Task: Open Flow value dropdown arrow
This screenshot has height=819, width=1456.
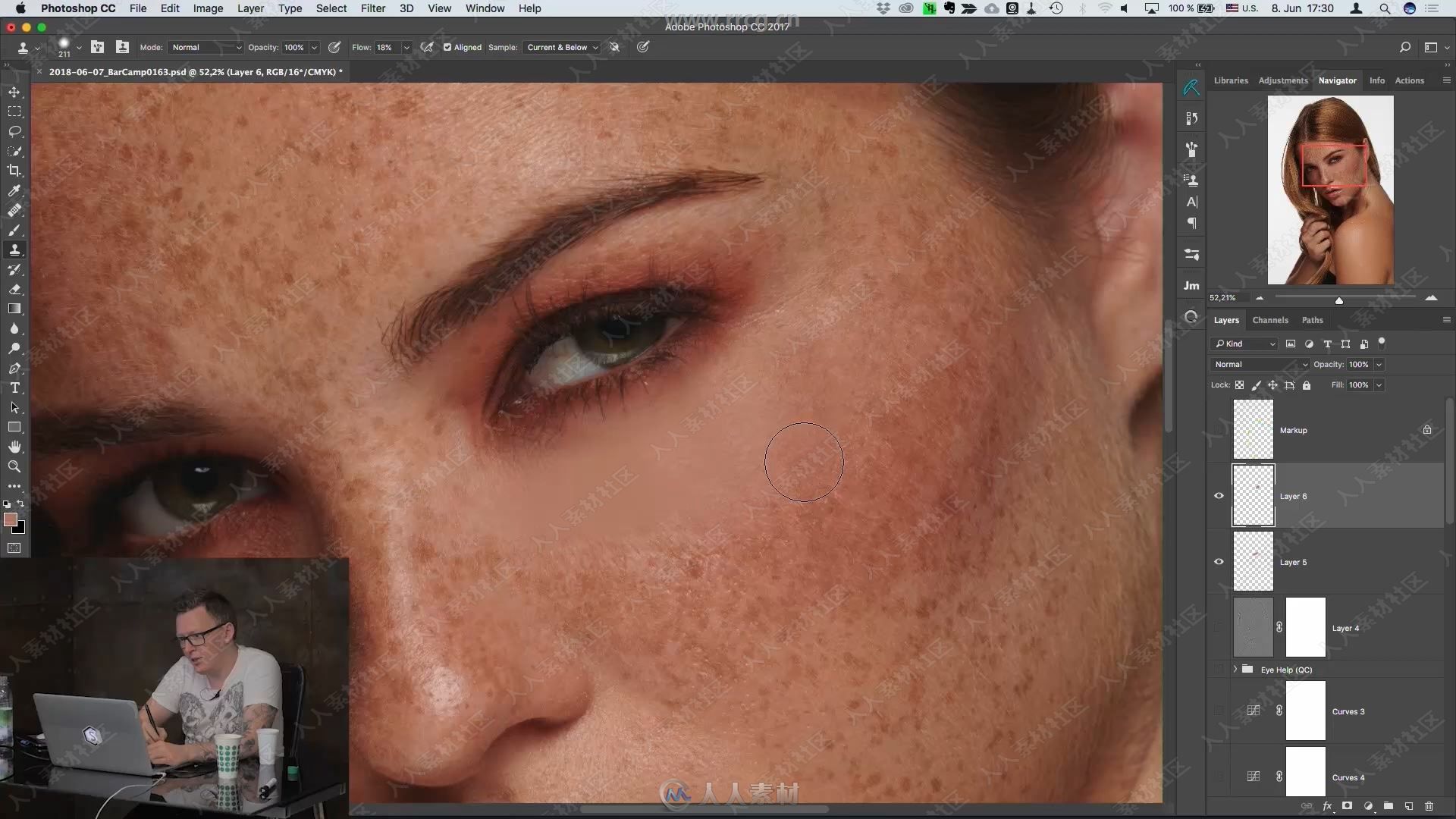Action: 406,47
